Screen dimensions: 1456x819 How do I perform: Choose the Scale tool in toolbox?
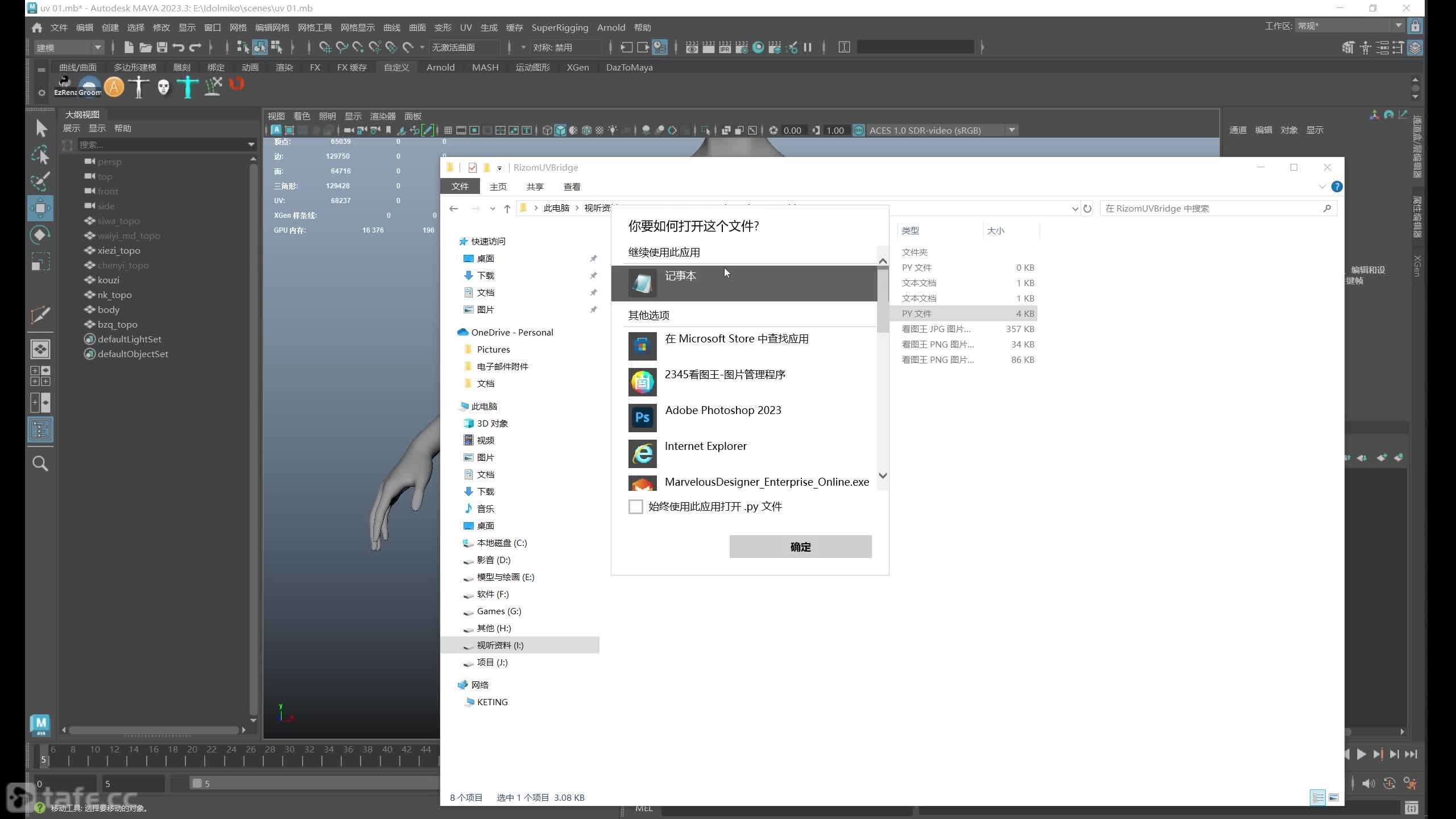pos(40,262)
